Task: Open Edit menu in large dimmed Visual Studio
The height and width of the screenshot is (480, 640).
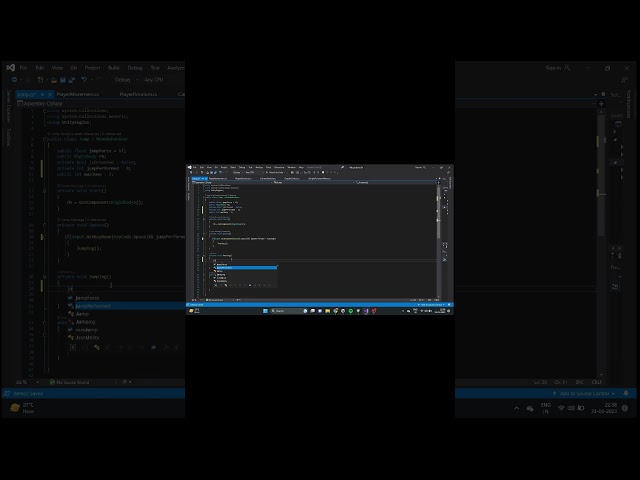Action: point(40,68)
